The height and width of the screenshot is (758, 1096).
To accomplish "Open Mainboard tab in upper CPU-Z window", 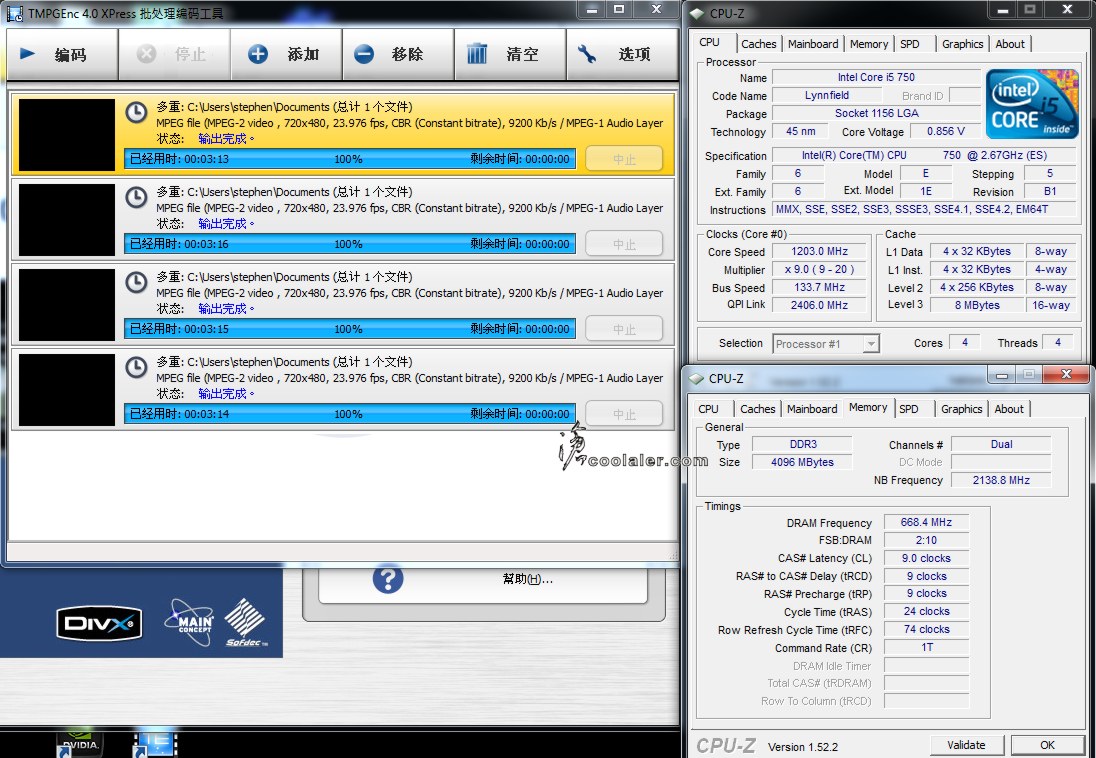I will click(x=813, y=43).
